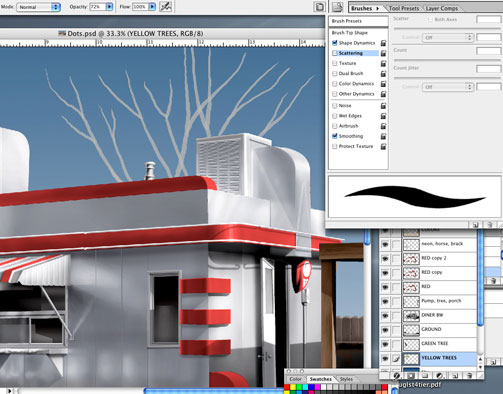Viewport: 503px width, 394px height.
Task: Select the neon, horse, brack layer
Action: [439, 244]
